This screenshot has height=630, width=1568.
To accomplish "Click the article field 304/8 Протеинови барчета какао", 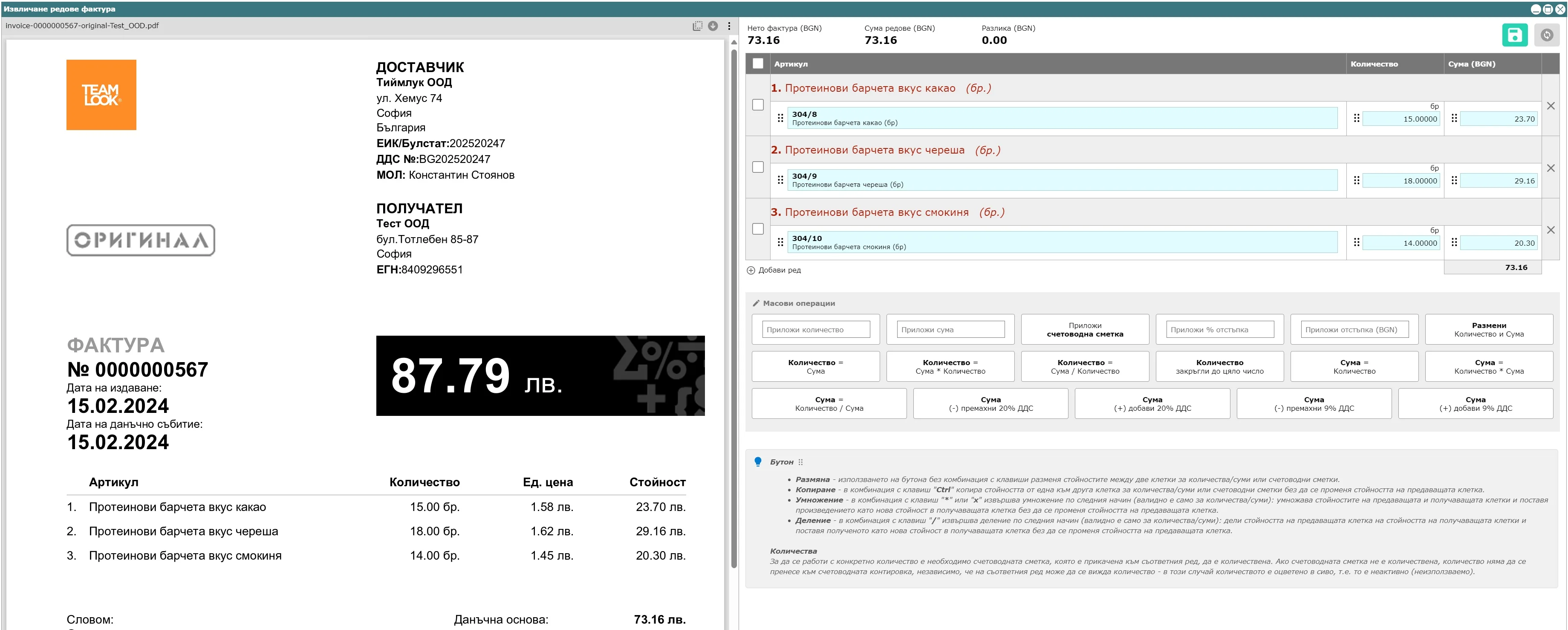I will tap(1062, 118).
